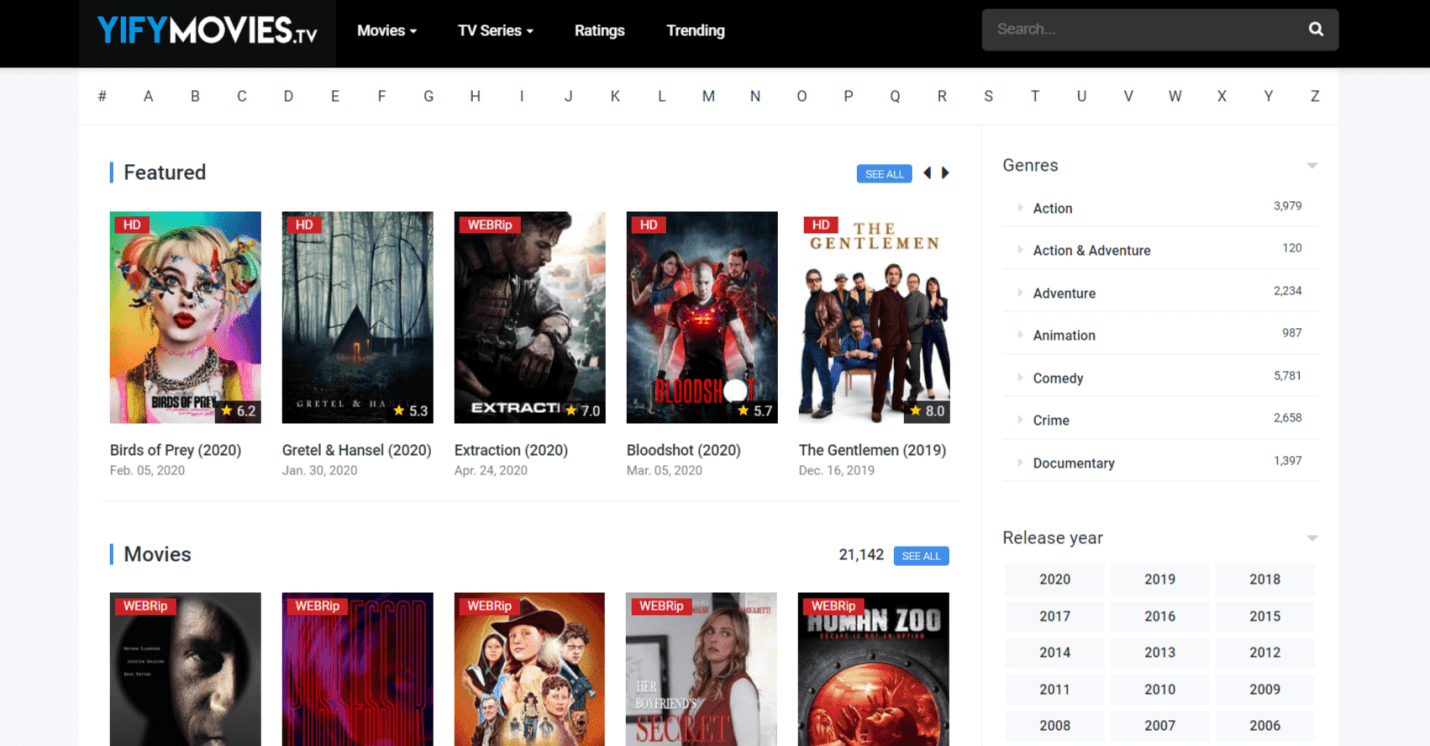Click the Birds of Prey (2020) title

pyautogui.click(x=176, y=450)
